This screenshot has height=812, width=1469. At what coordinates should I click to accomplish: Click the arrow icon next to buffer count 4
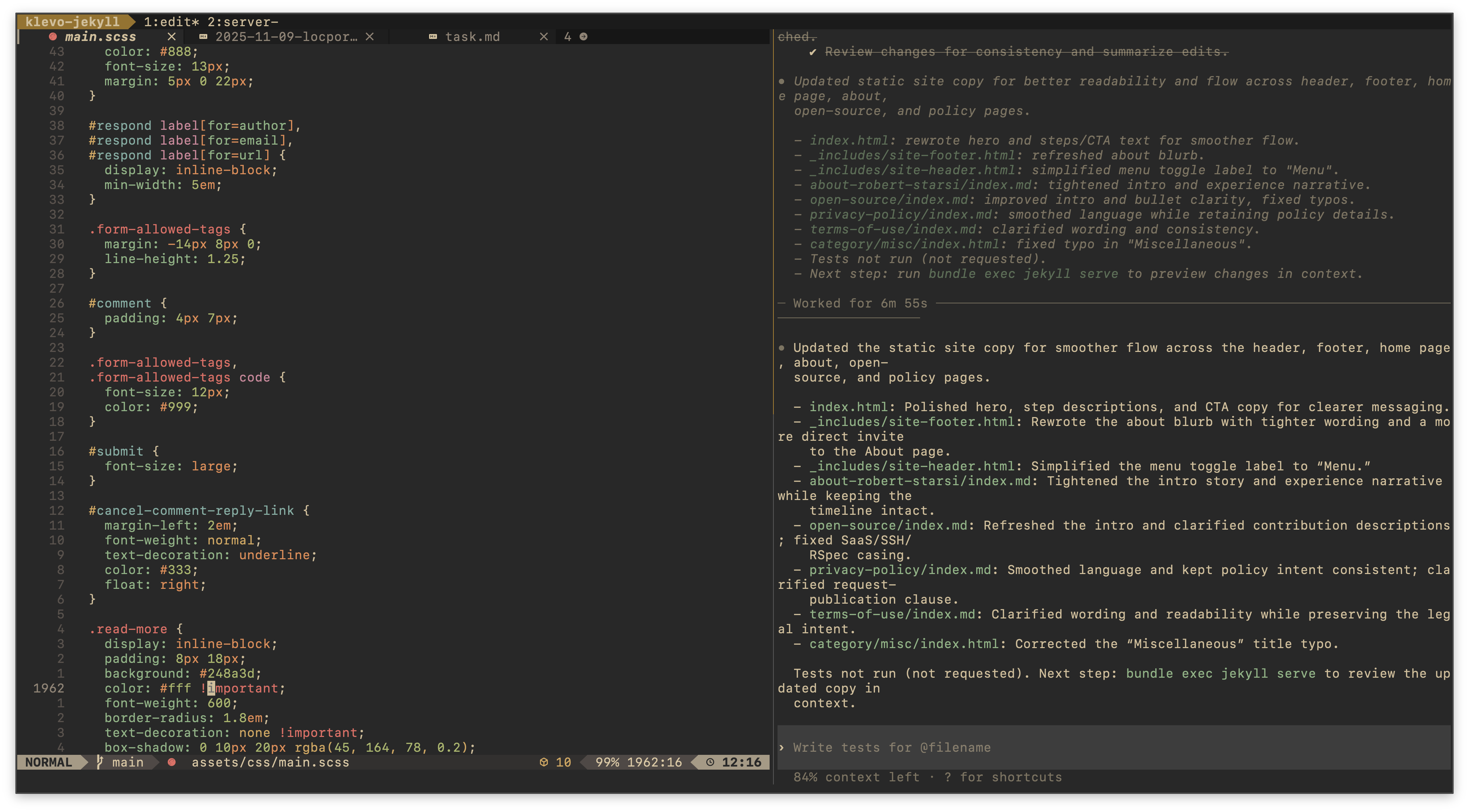pyautogui.click(x=584, y=37)
